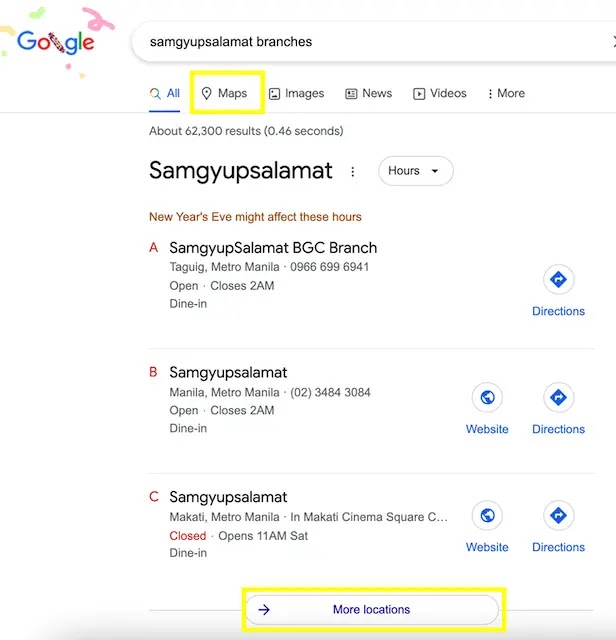Viewport: 616px width, 640px height.
Task: Click the pin icon on Maps tab
Action: click(x=207, y=93)
